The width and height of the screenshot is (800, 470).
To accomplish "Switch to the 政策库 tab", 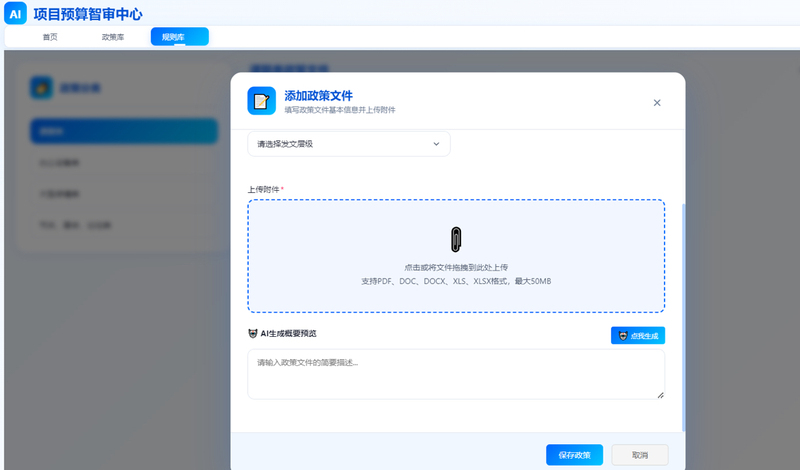I will point(113,37).
